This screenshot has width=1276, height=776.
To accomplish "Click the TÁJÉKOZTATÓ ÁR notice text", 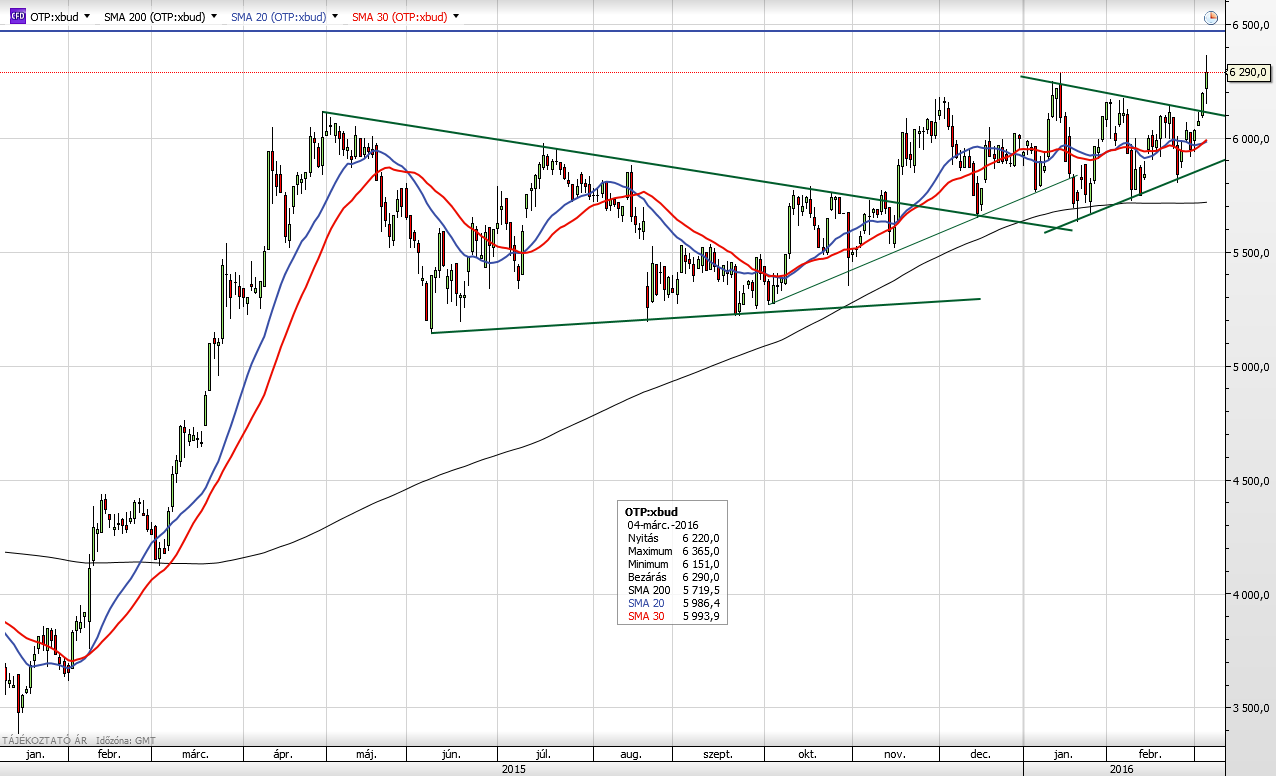I will point(45,740).
